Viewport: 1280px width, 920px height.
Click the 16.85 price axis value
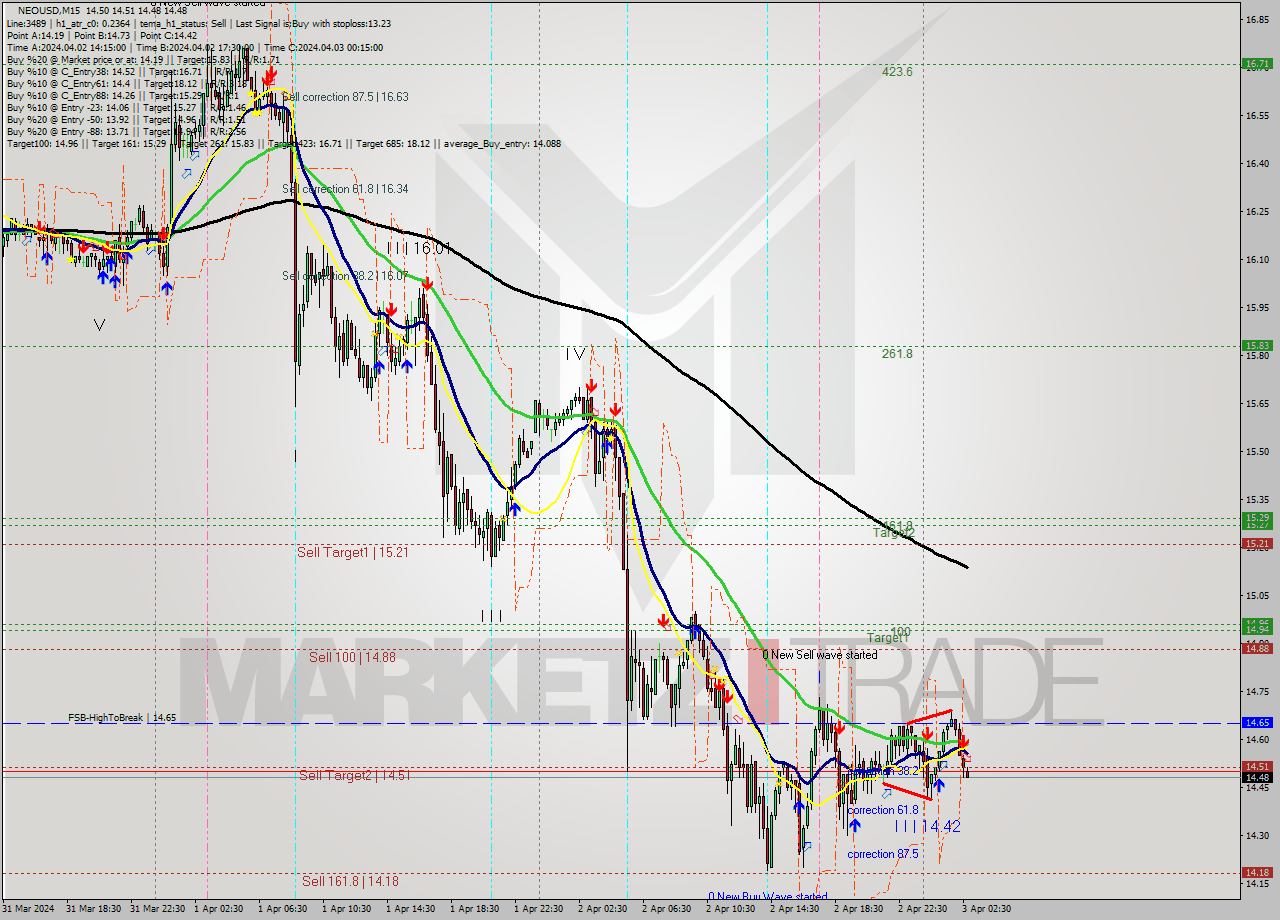click(x=1257, y=19)
